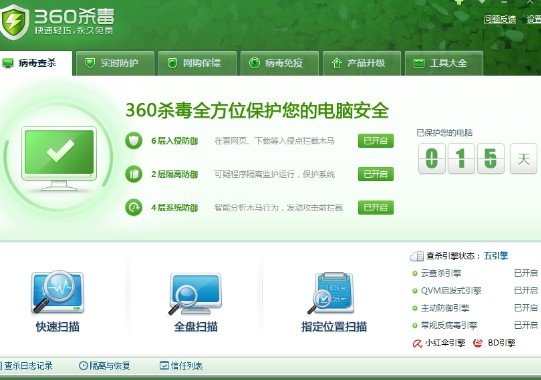Click the 快速扫描 label
This screenshot has width=541, height=380.
pyautogui.click(x=58, y=327)
